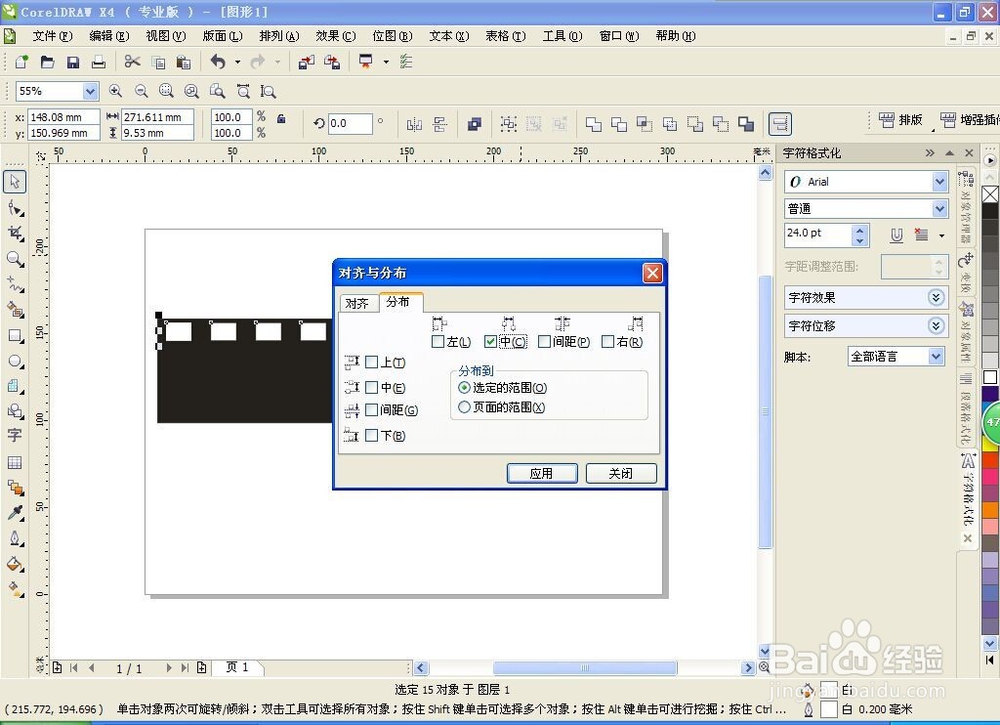Expand the 字符效果 section
1000x725 pixels.
point(937,297)
